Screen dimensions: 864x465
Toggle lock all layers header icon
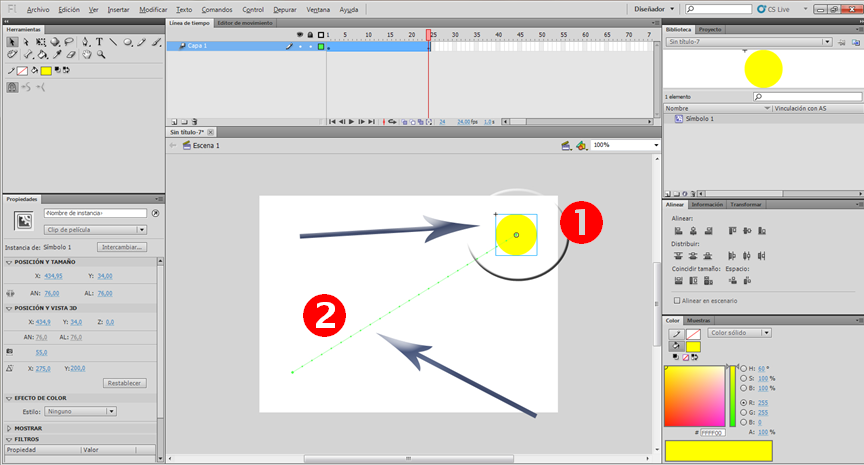(310, 35)
